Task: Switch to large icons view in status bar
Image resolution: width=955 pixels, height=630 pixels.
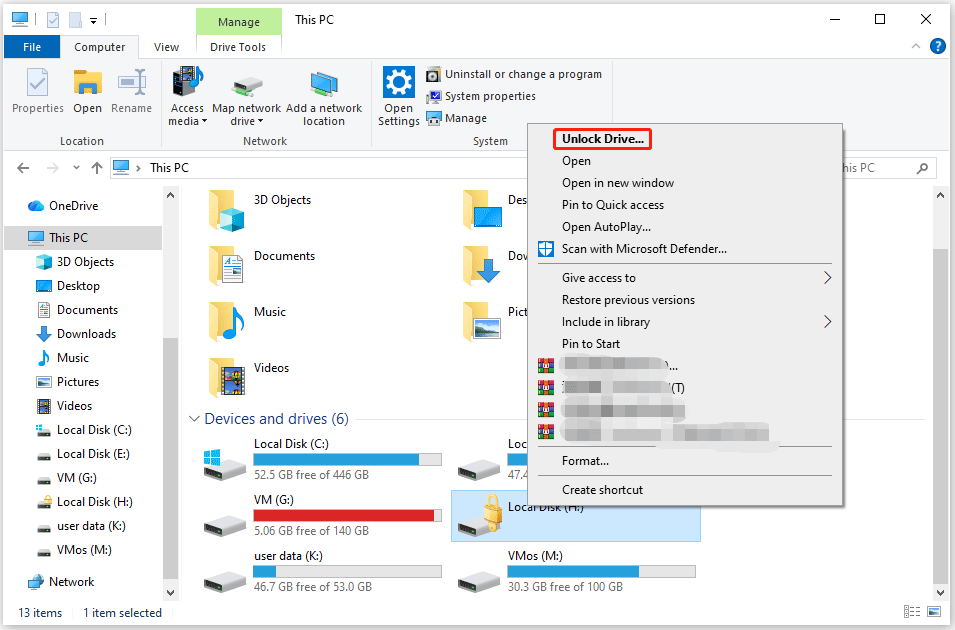Action: click(x=934, y=611)
